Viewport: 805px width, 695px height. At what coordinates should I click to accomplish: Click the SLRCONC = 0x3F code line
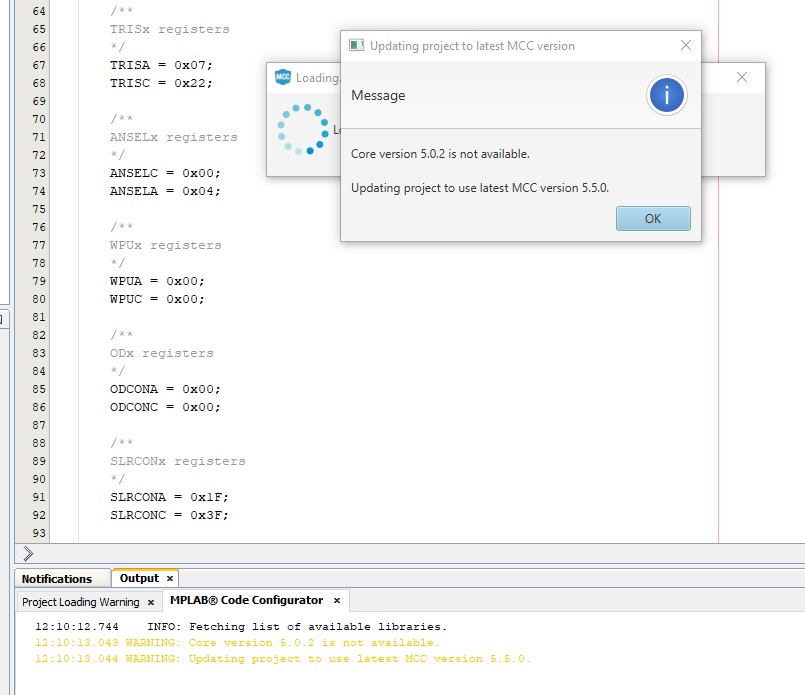tap(169, 515)
